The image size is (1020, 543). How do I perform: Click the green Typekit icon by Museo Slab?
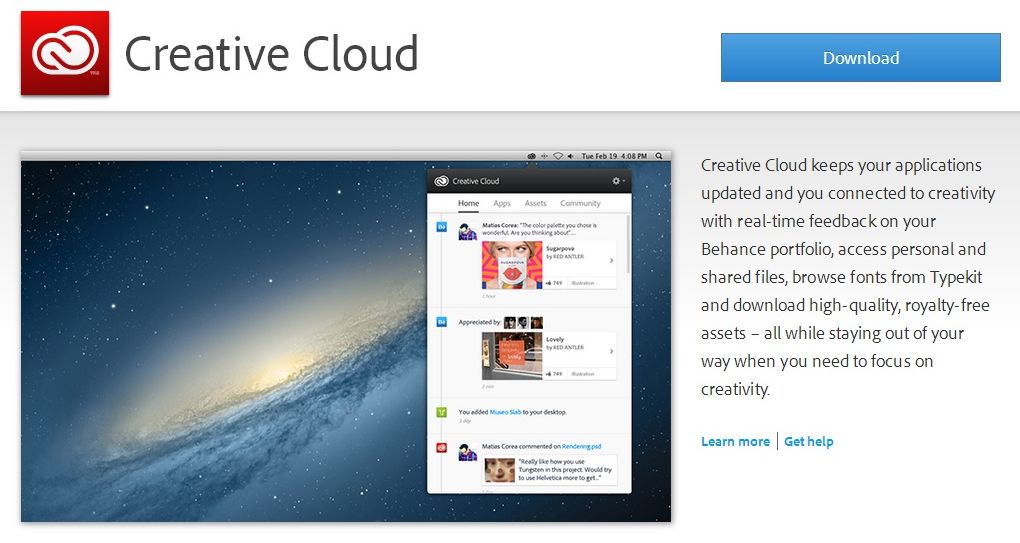pos(442,412)
